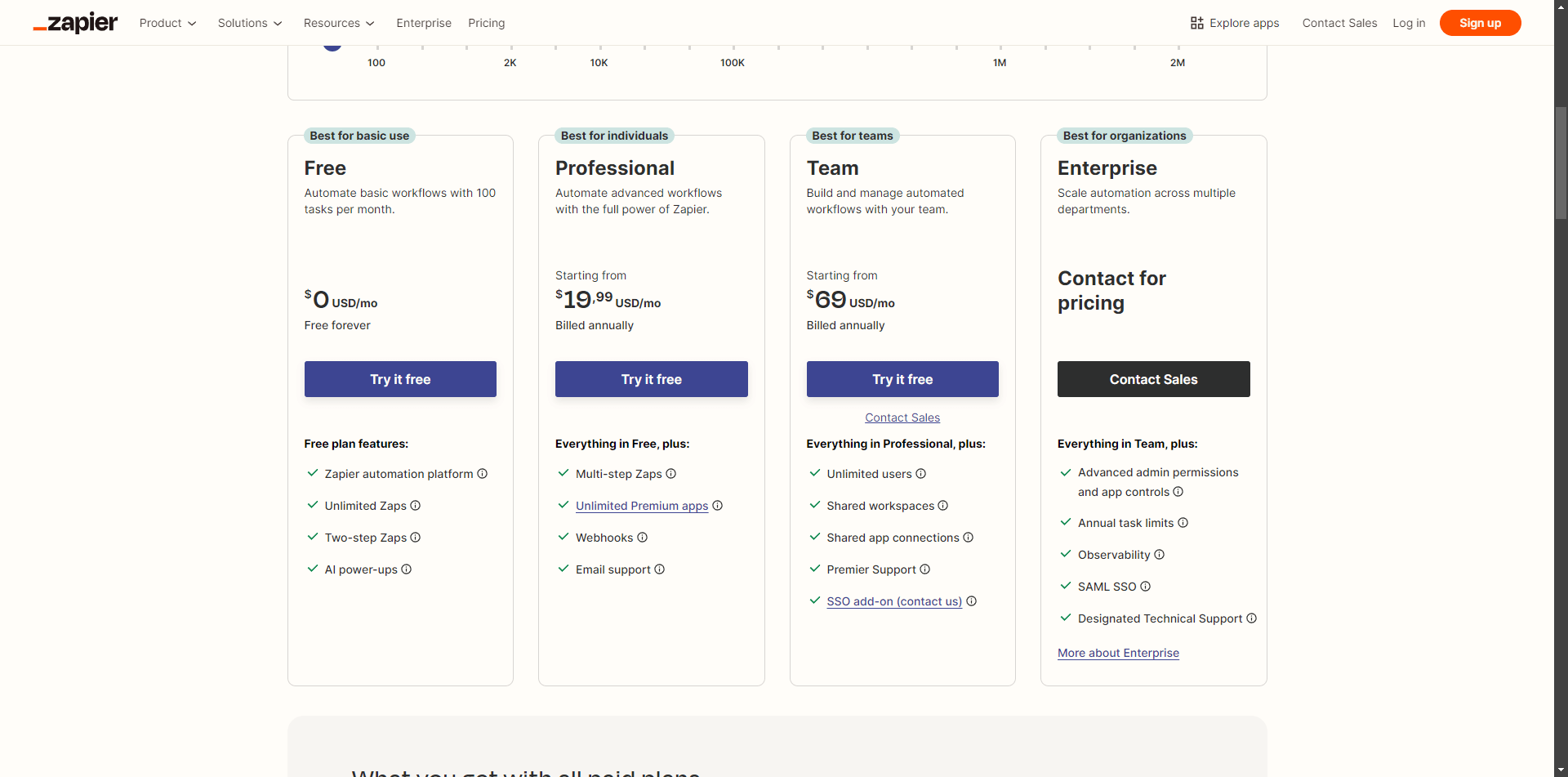Click info icon next to Multi-step Zaps
Image resolution: width=1568 pixels, height=777 pixels.
[671, 474]
